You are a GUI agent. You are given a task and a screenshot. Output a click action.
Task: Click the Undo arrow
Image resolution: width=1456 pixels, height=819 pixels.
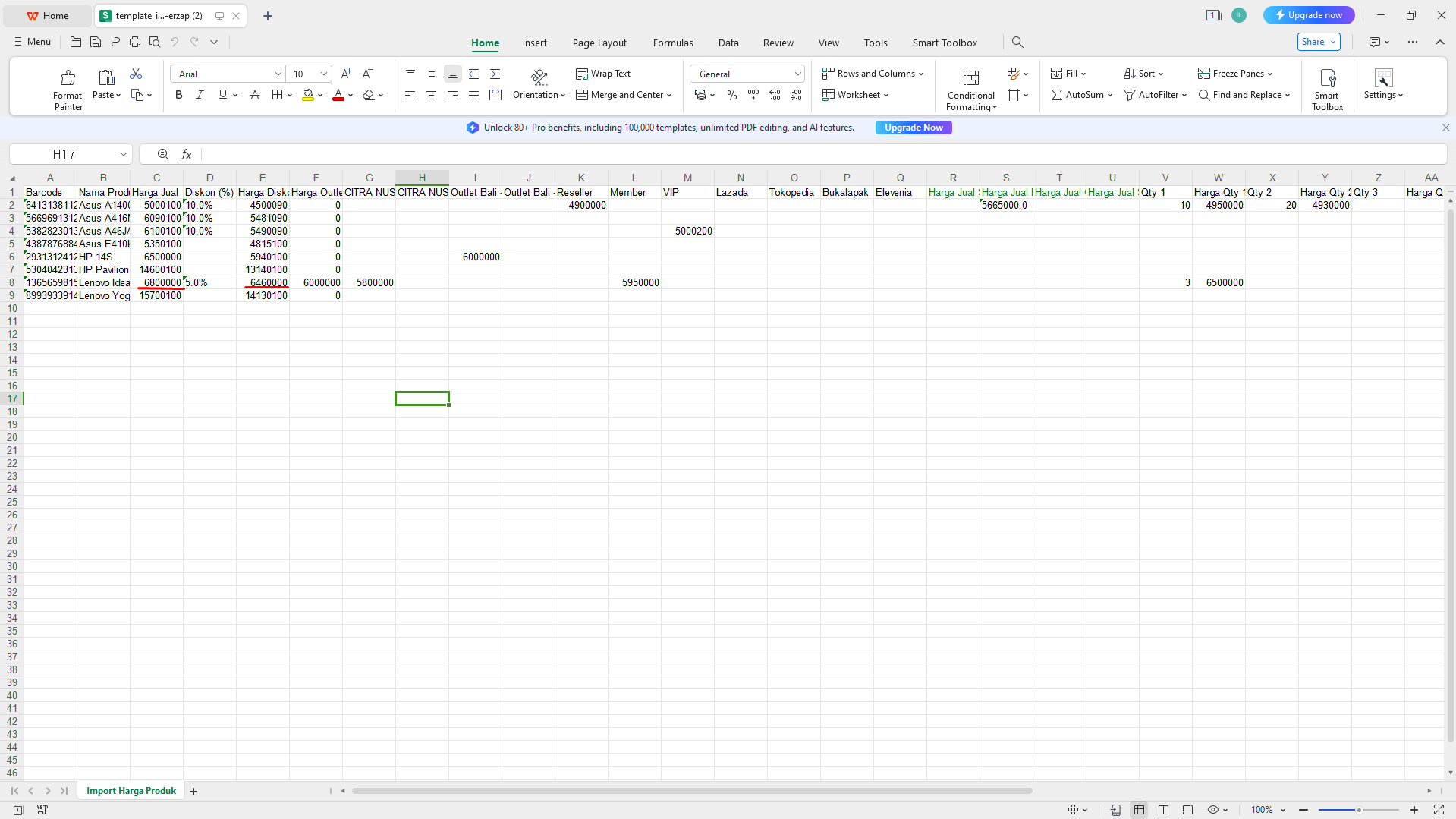click(x=175, y=42)
